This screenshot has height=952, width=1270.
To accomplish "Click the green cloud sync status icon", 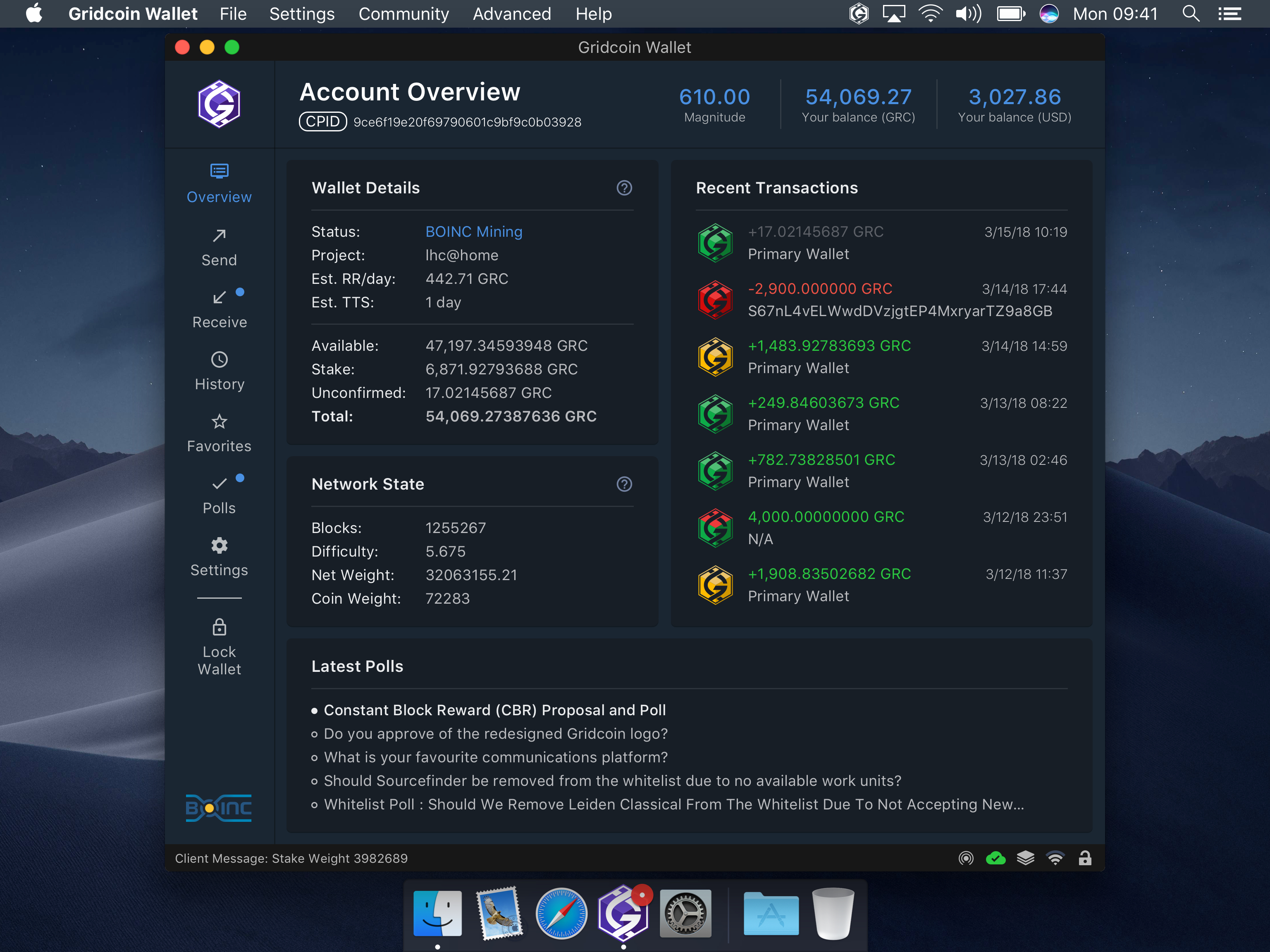I will [x=995, y=858].
